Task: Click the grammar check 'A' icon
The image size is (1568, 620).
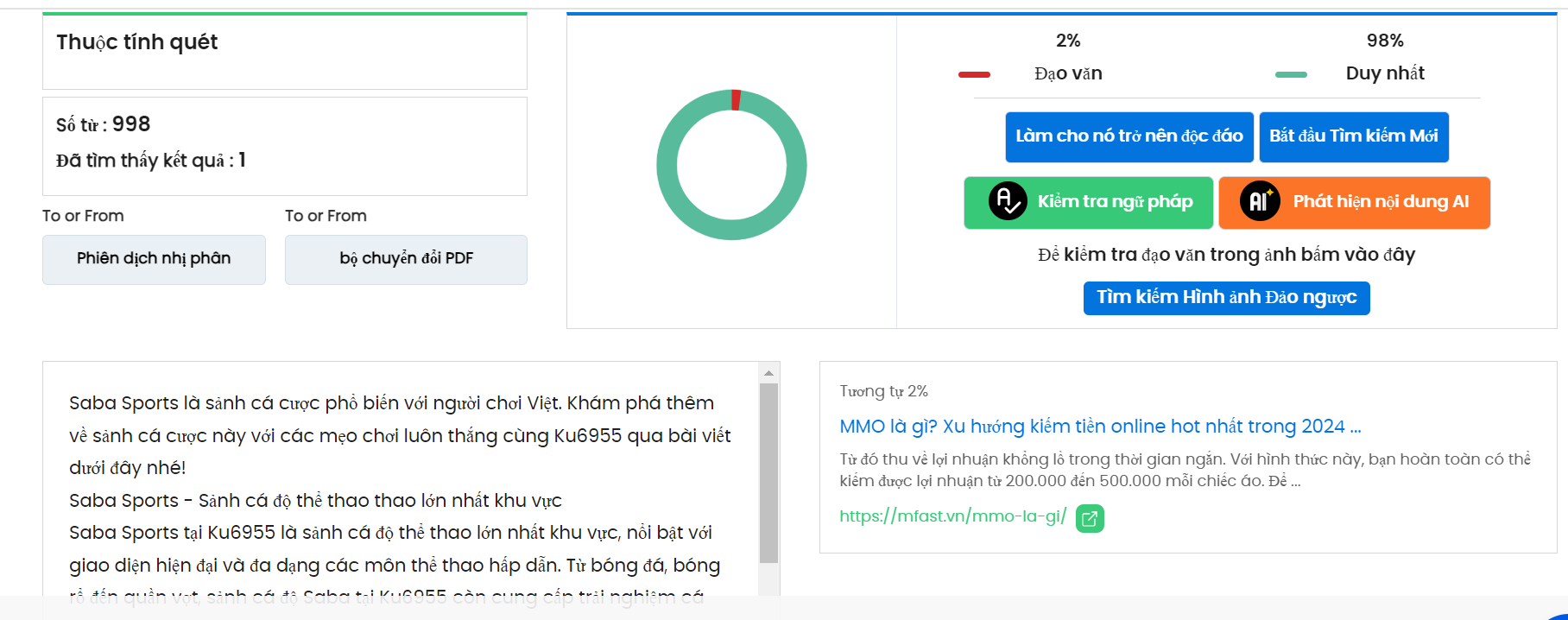Action: [1007, 202]
